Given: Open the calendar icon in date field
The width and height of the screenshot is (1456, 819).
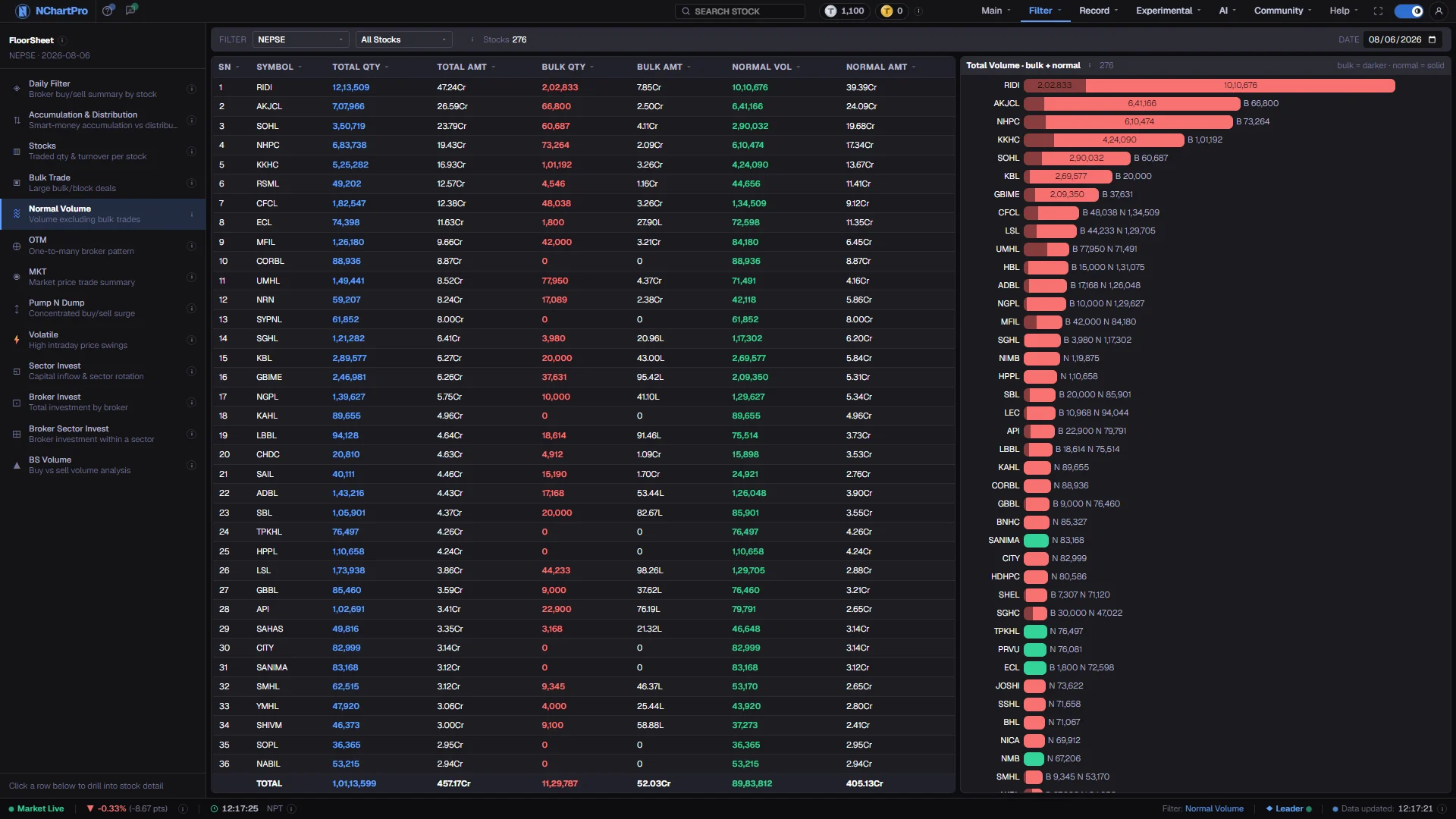Looking at the screenshot, I should pos(1432,39).
